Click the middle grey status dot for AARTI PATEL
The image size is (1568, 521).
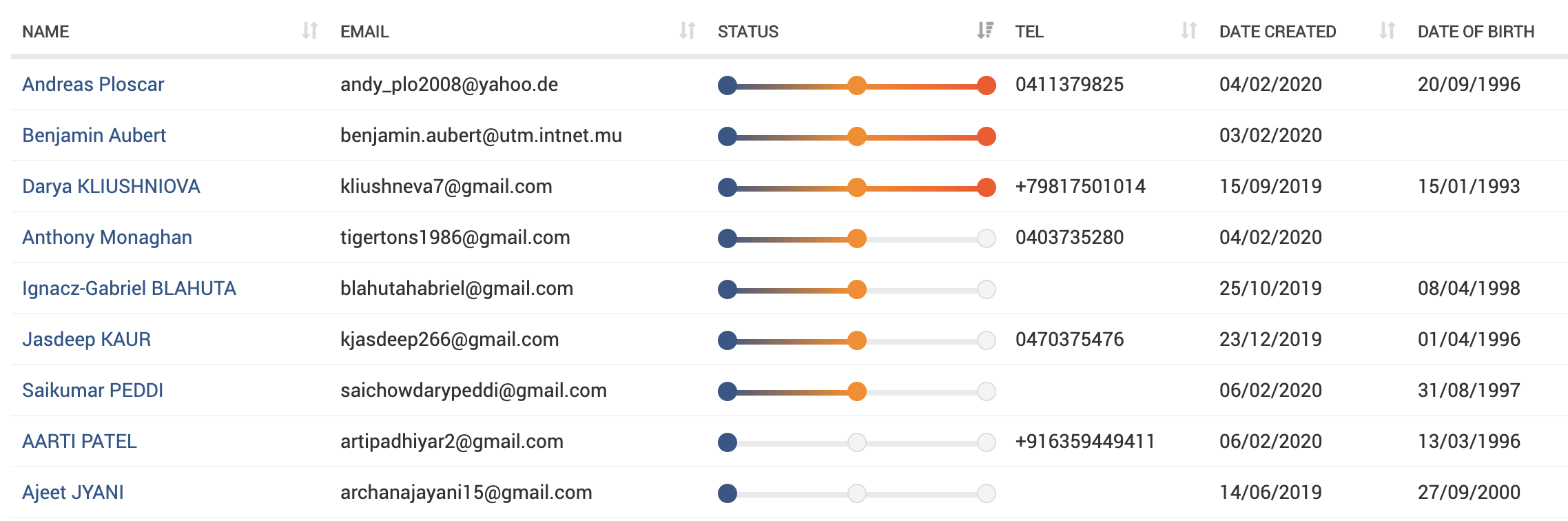[857, 442]
